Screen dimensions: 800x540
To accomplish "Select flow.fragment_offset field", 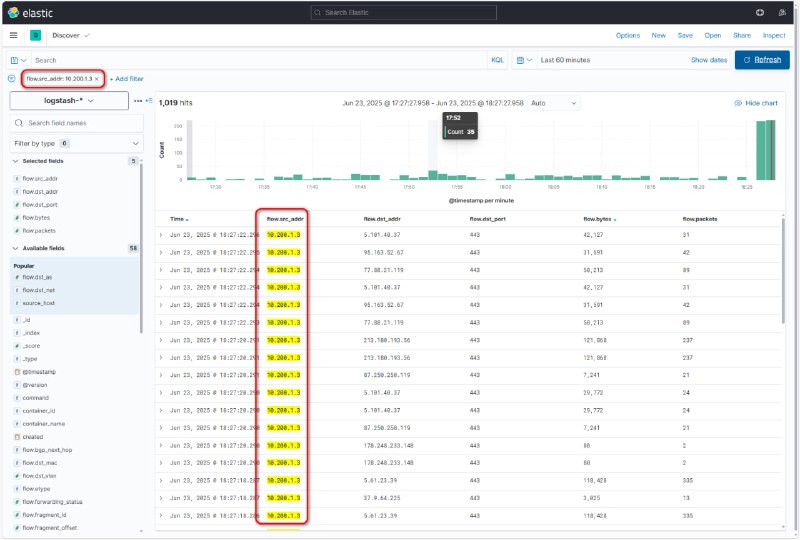I will pyautogui.click(x=49, y=528).
